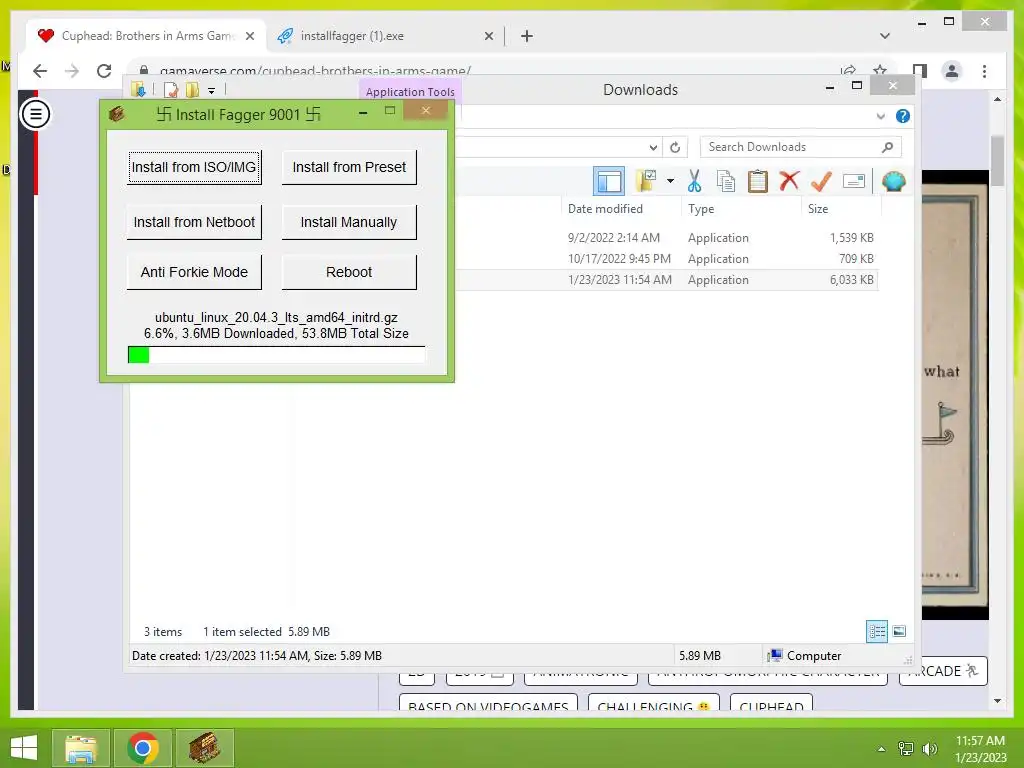Click the blue Help question mark icon
Screen dimensions: 1024x768
coord(903,116)
